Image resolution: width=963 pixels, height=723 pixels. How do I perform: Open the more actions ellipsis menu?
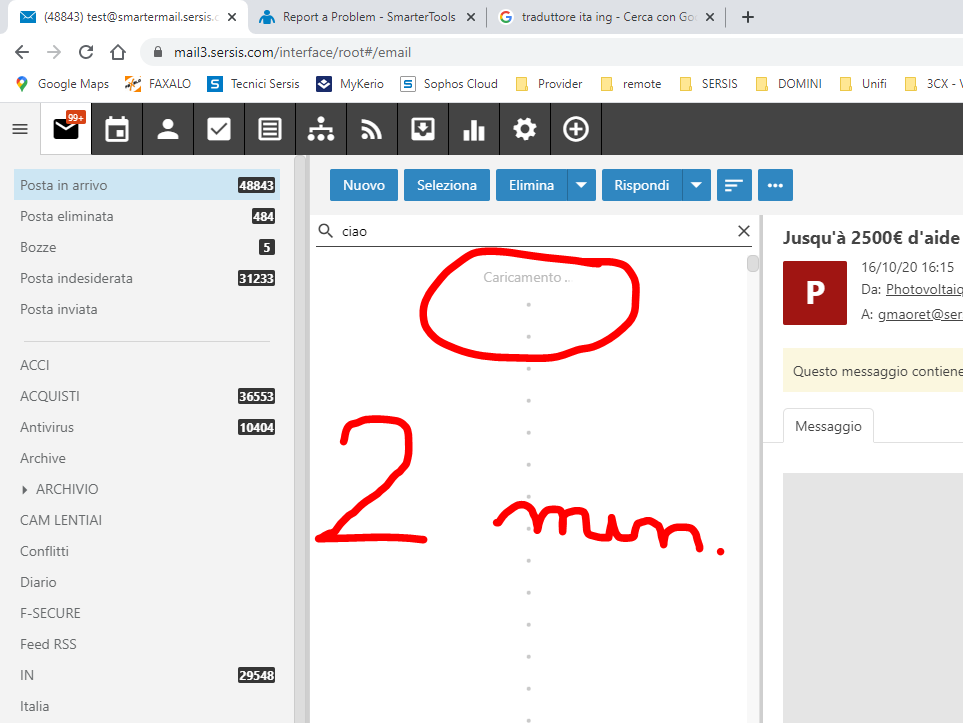point(775,185)
